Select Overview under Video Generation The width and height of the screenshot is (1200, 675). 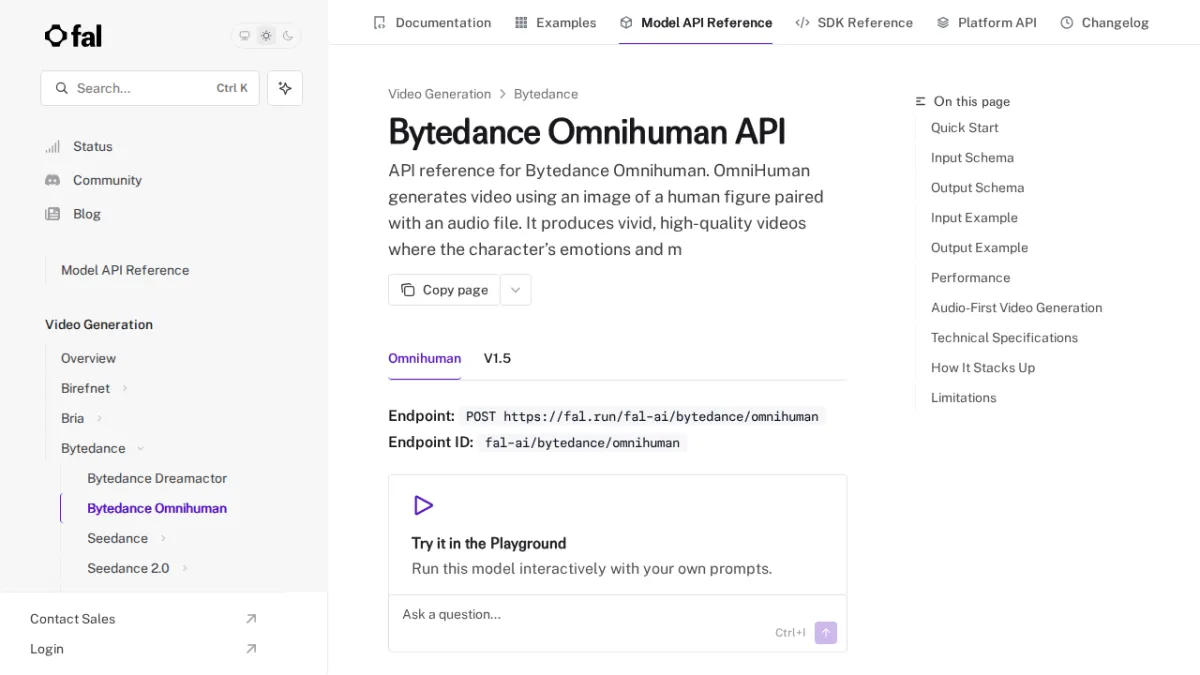pos(88,358)
